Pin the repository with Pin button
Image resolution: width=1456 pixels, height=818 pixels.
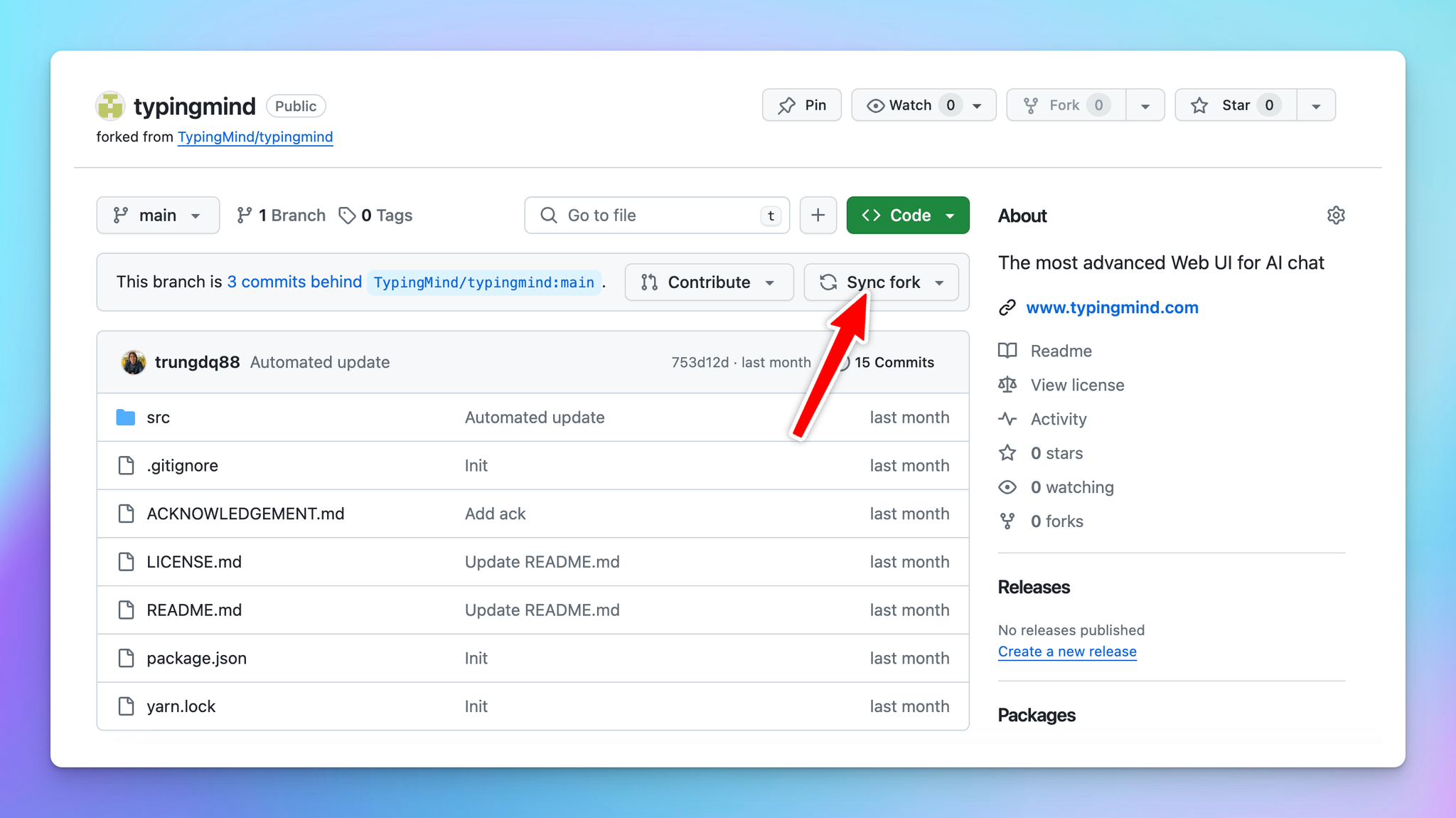click(x=802, y=105)
